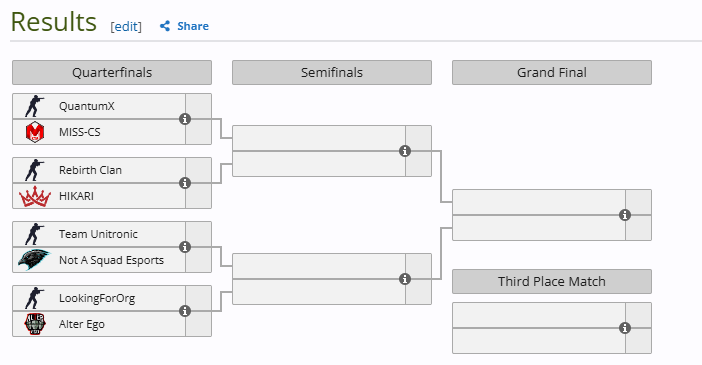This screenshot has width=702, height=365.
Task: Click the HIKARI red crown logo
Action: click(35, 196)
